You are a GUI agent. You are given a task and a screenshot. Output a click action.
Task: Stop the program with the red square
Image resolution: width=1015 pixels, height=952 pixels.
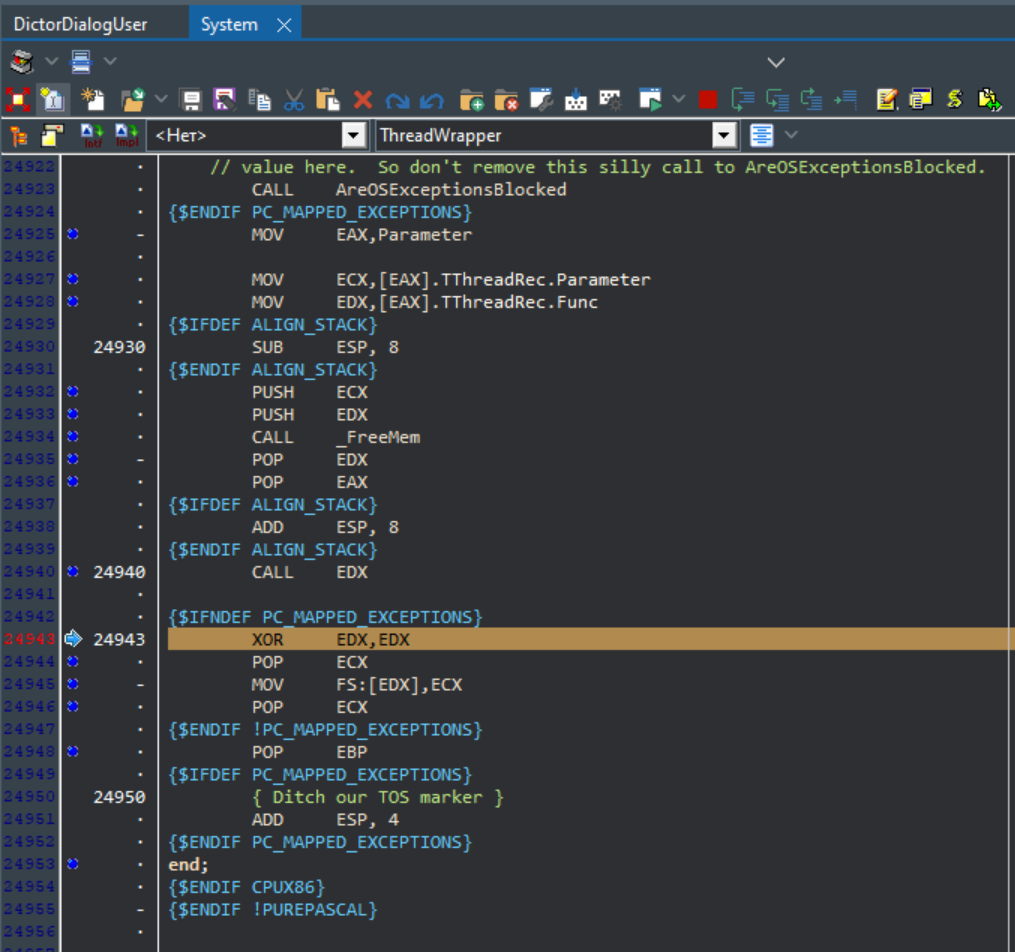point(708,100)
